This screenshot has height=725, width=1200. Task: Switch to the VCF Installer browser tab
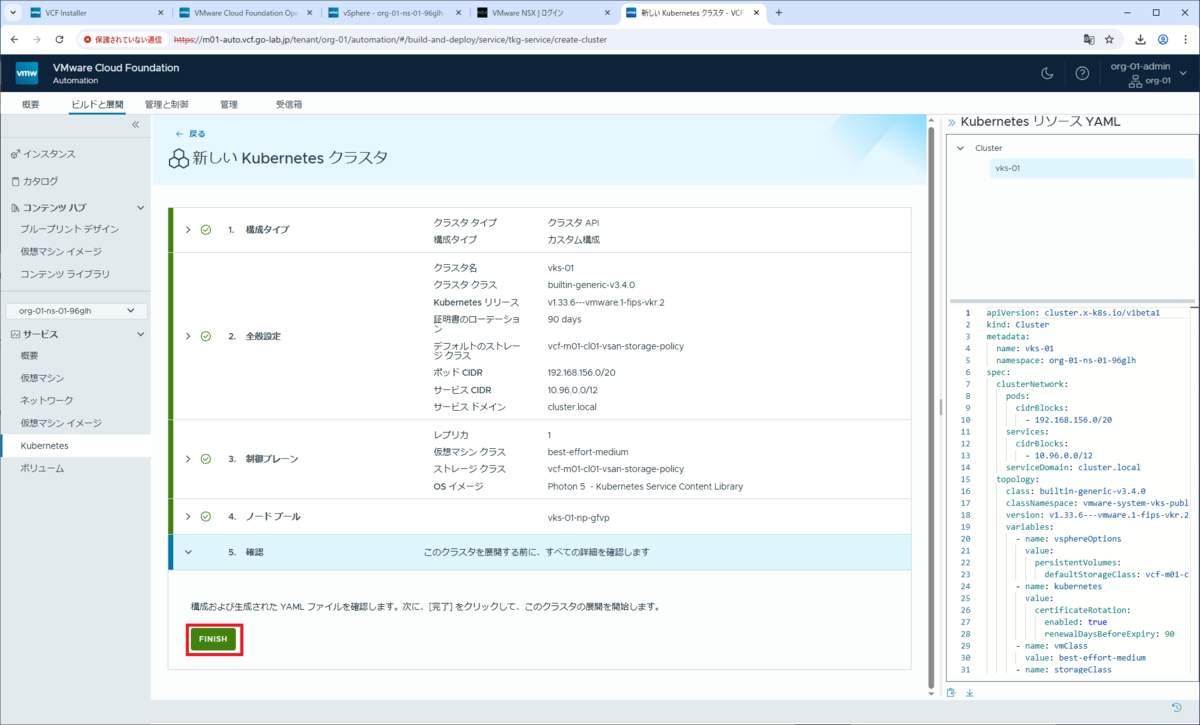pos(96,13)
